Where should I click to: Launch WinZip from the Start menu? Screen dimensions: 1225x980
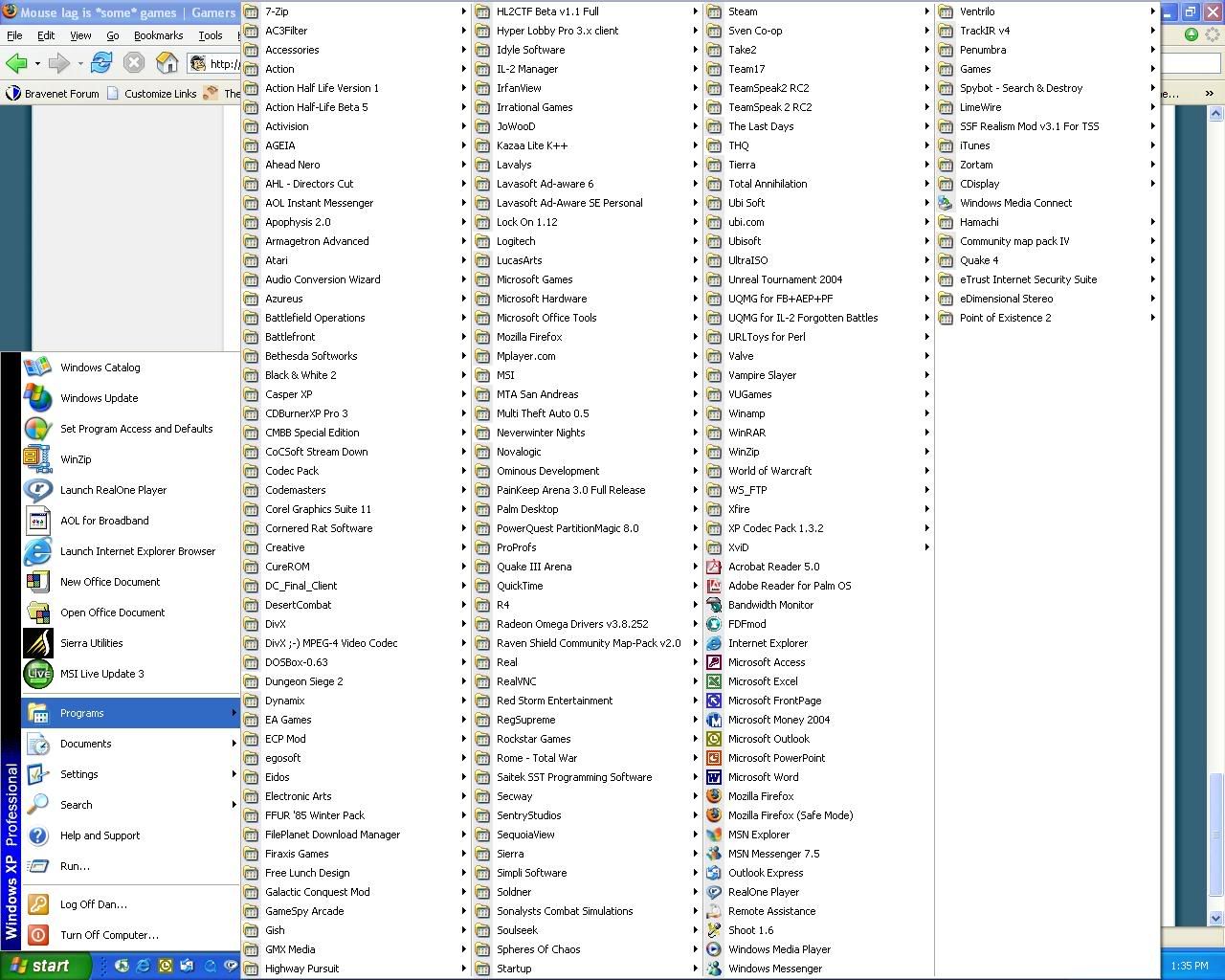pos(130,459)
